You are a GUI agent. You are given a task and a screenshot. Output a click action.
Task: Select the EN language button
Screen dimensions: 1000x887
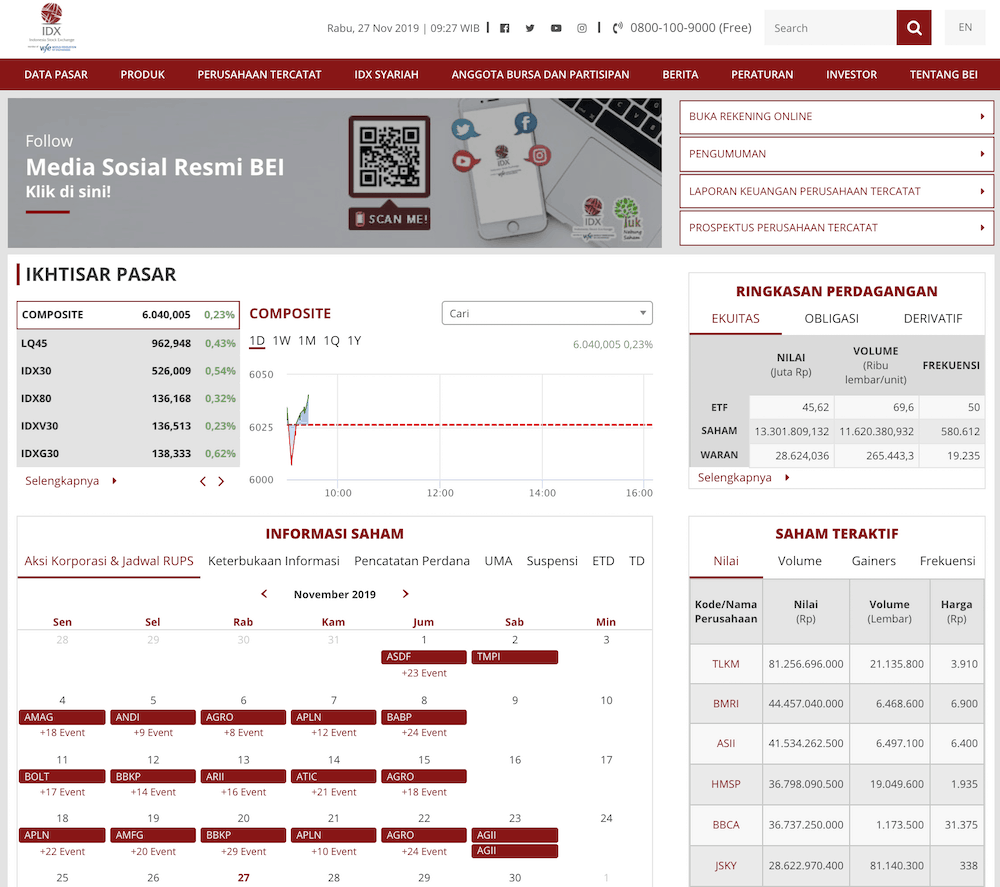964,27
